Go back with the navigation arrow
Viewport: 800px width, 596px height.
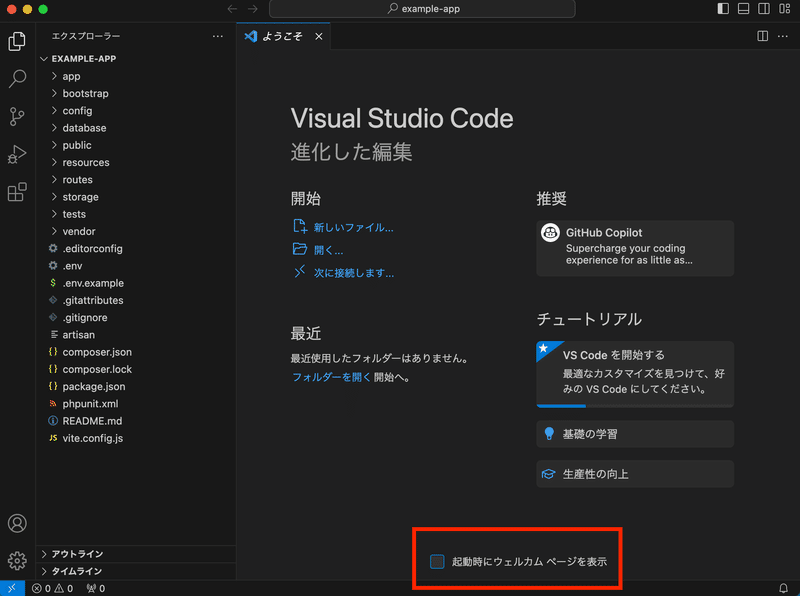232,9
